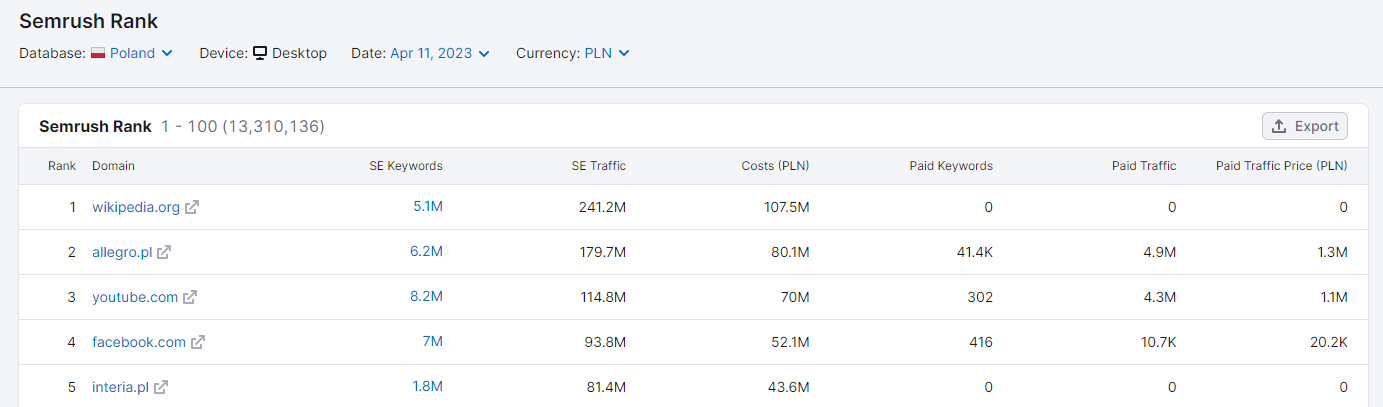
Task: Select the 114.8M SE Traffic value
Action: (604, 297)
